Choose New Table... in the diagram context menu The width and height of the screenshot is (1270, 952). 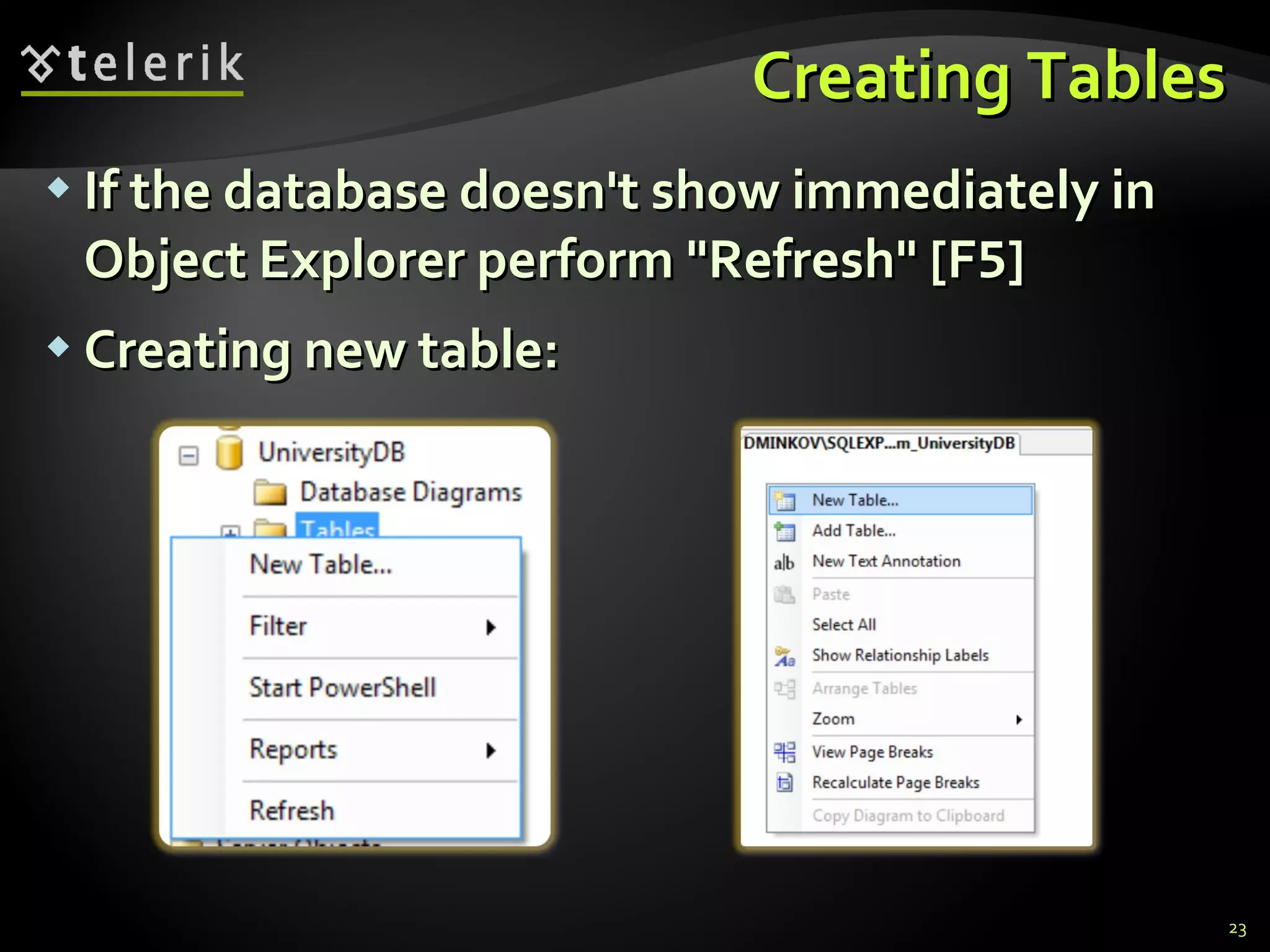pyautogui.click(x=900, y=500)
